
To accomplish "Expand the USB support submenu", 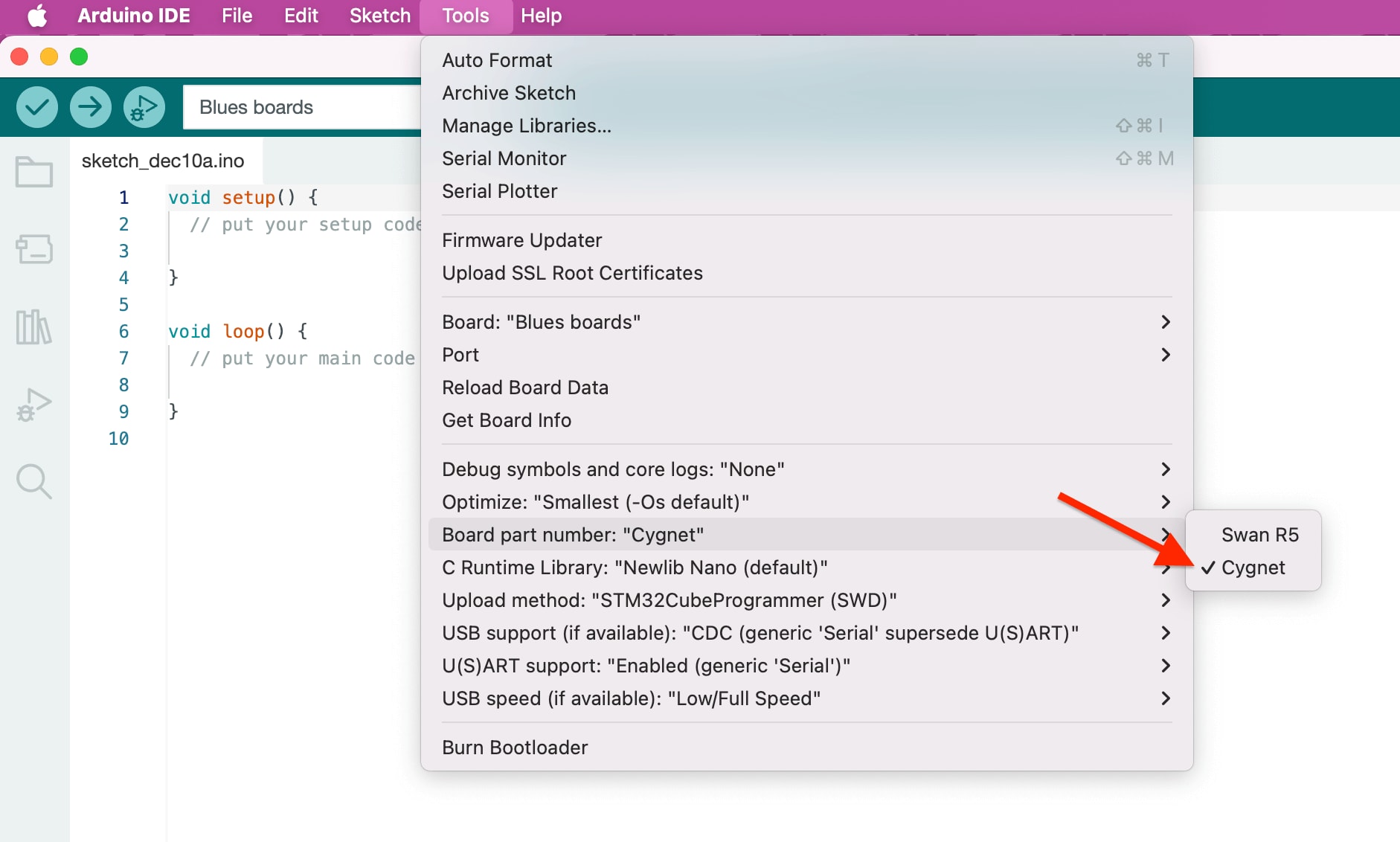I will [807, 633].
